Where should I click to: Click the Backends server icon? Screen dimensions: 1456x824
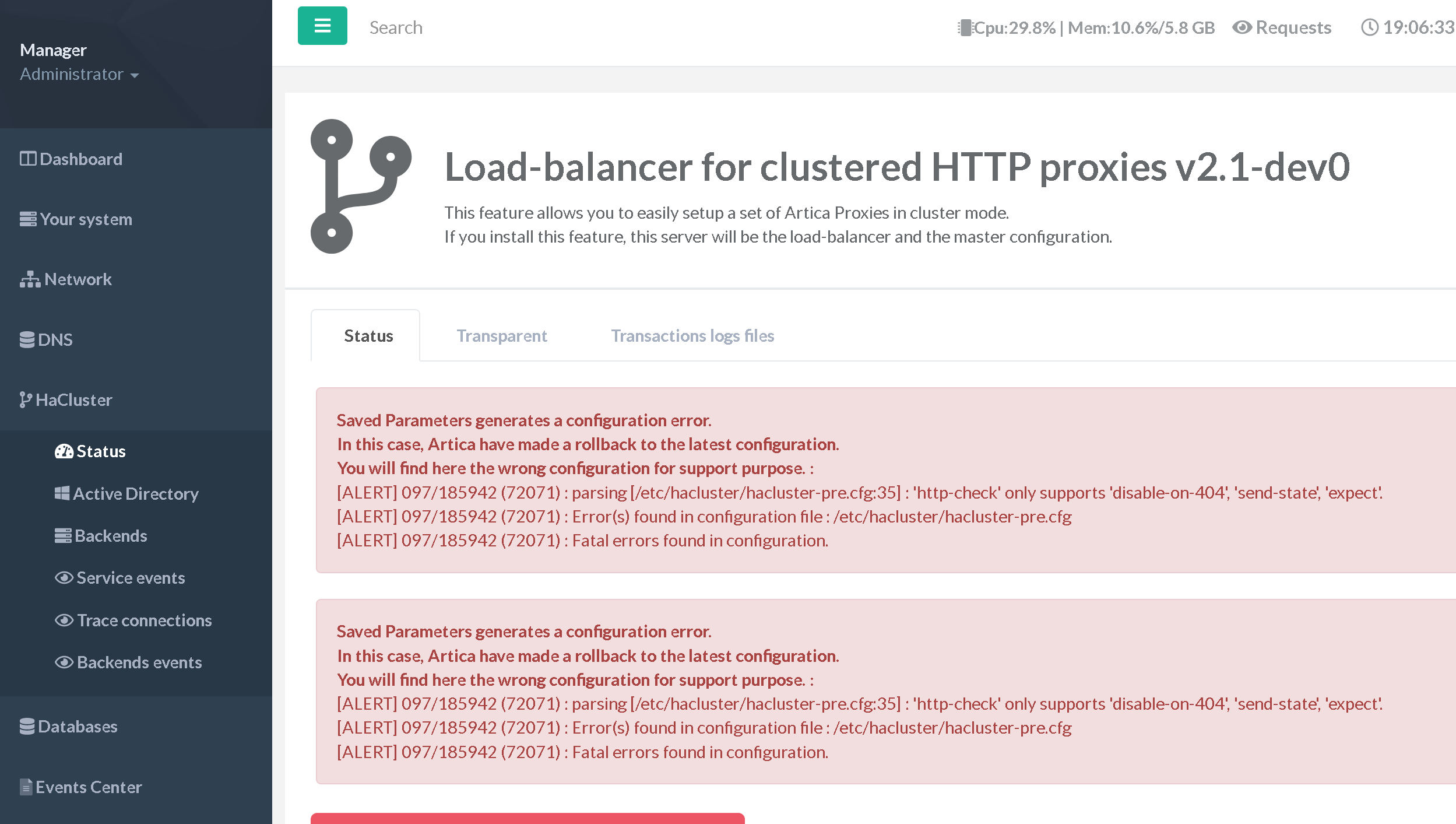coord(63,536)
